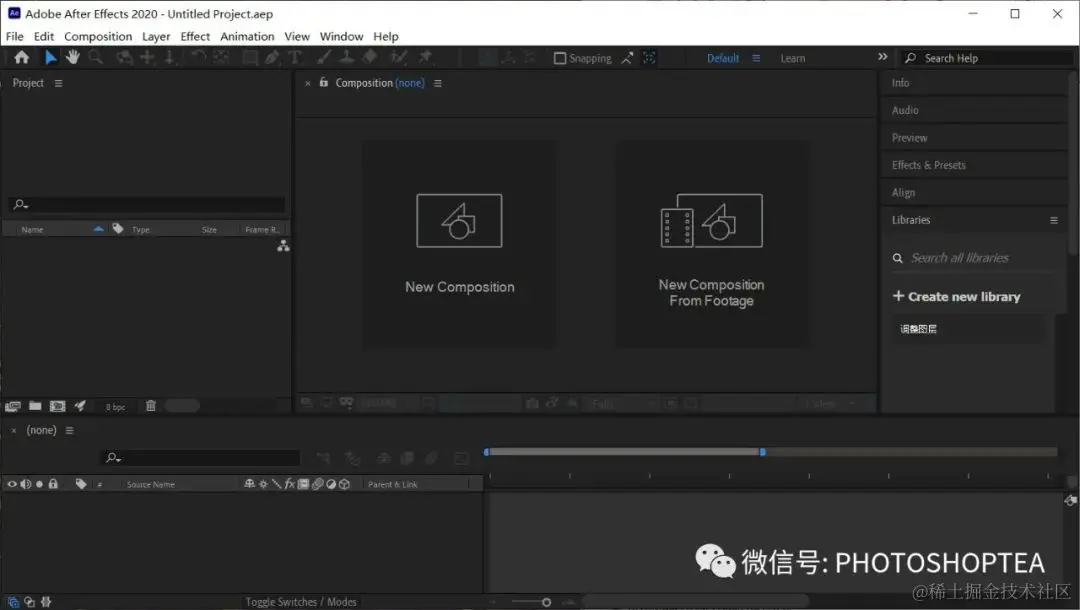The width and height of the screenshot is (1080, 610).
Task: Click the Search Help field
Action: point(988,59)
